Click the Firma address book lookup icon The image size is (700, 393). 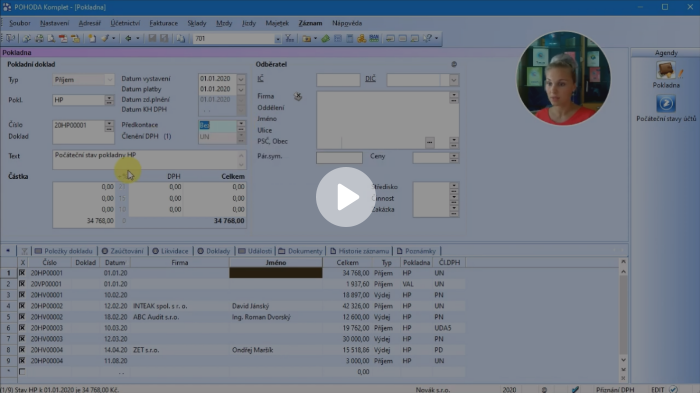(298, 96)
